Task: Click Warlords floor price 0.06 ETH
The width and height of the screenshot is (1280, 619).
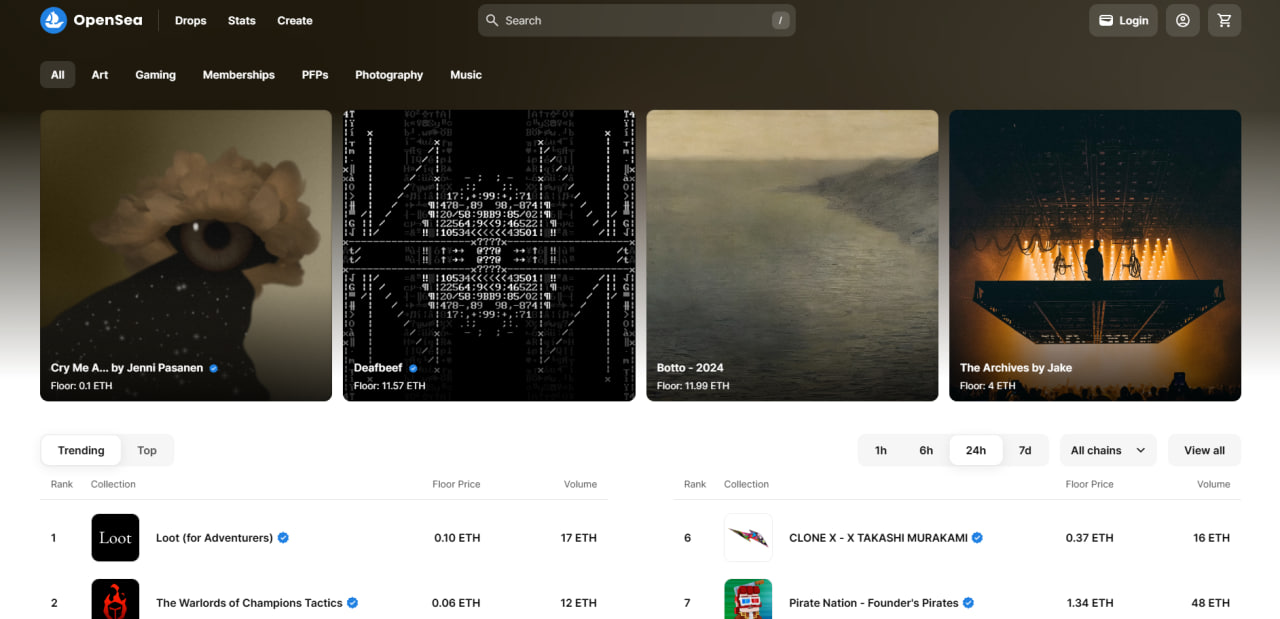Action: pyautogui.click(x=456, y=603)
